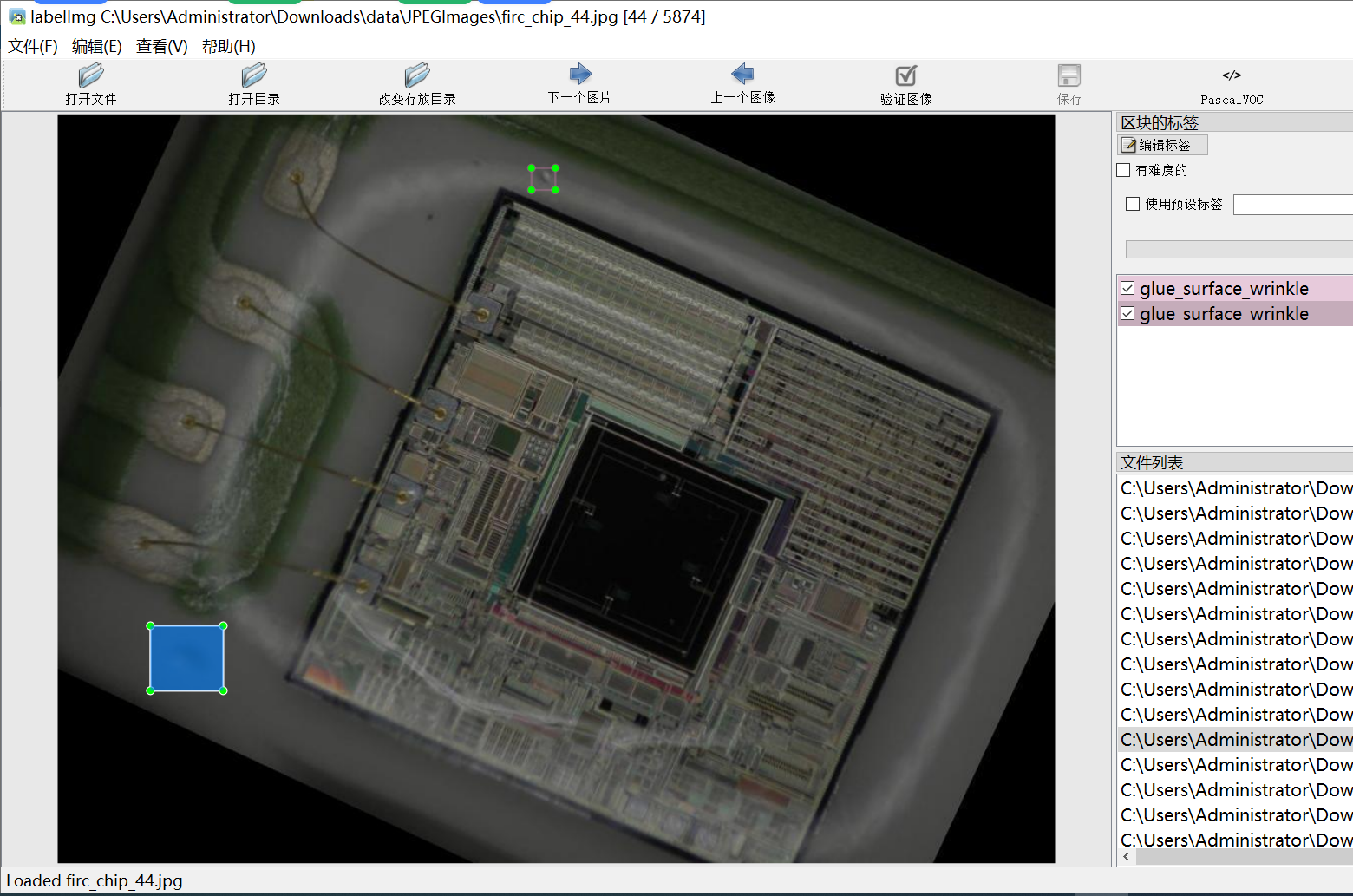
Task: Select the blue filled bounding box on the image
Action: (x=187, y=658)
